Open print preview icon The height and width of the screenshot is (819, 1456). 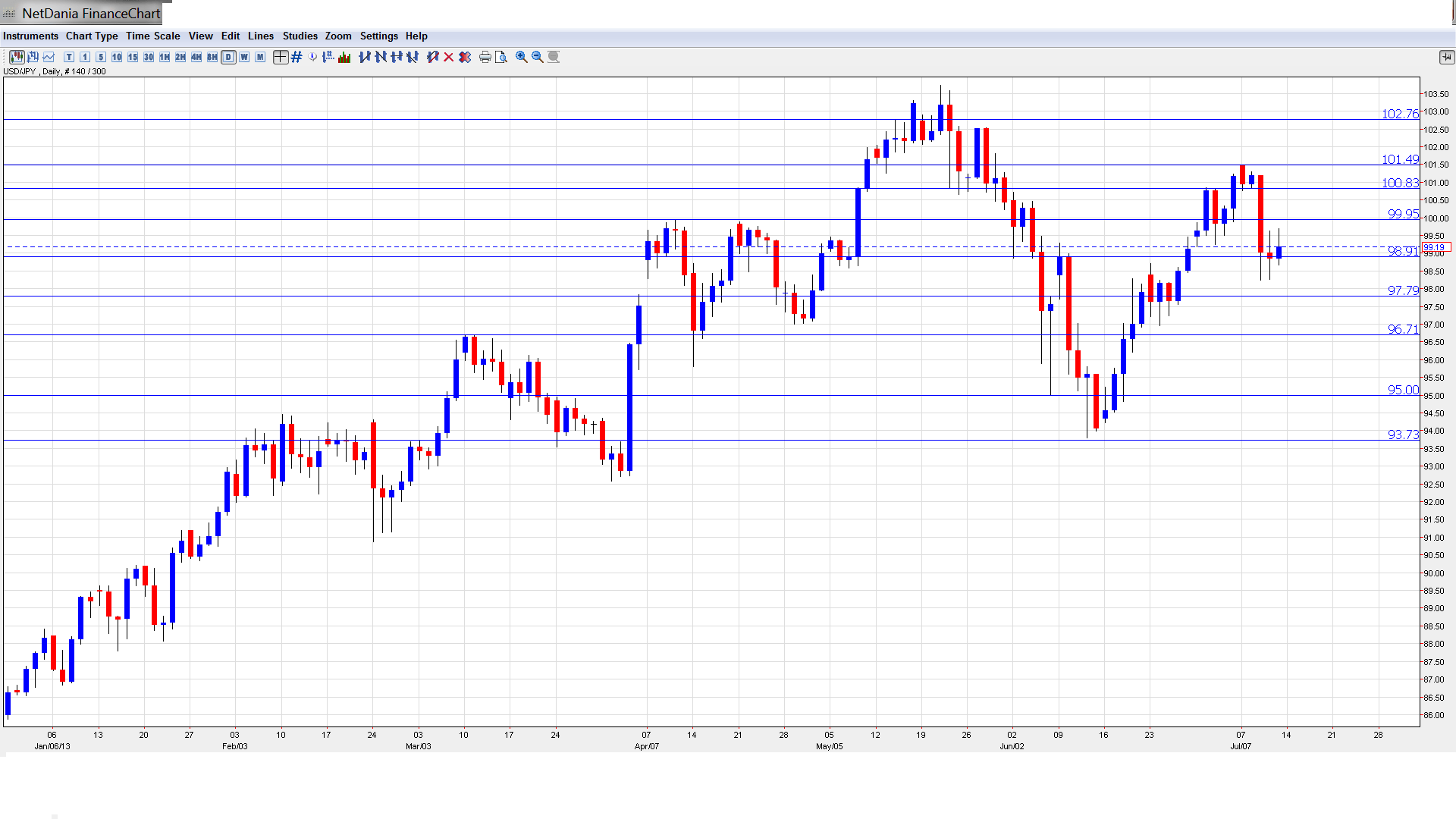point(500,57)
